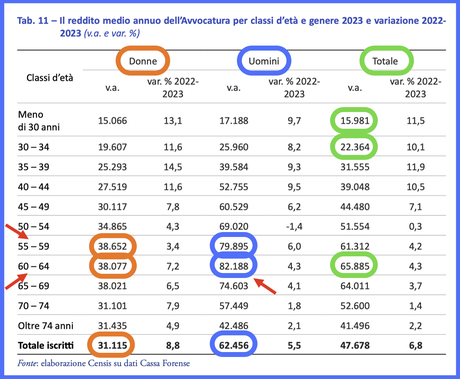This screenshot has width=460, height=379.
Task: Select the '55 – 59' row label
Action: click(33, 246)
